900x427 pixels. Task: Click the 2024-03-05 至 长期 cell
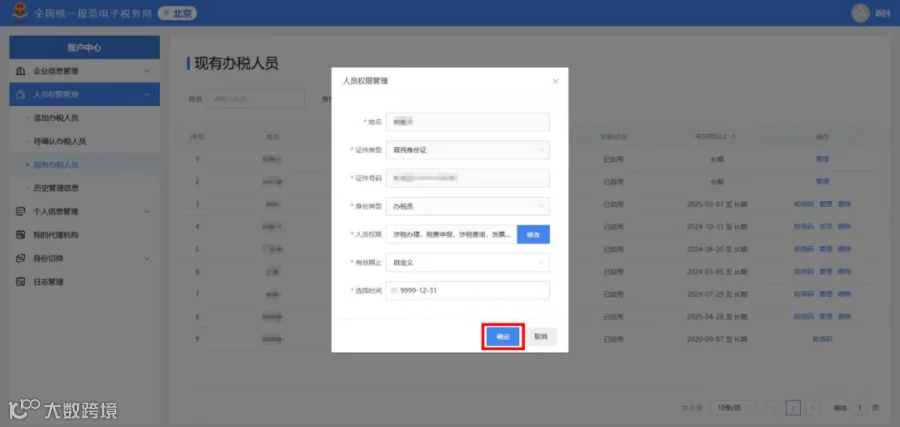tap(716, 271)
